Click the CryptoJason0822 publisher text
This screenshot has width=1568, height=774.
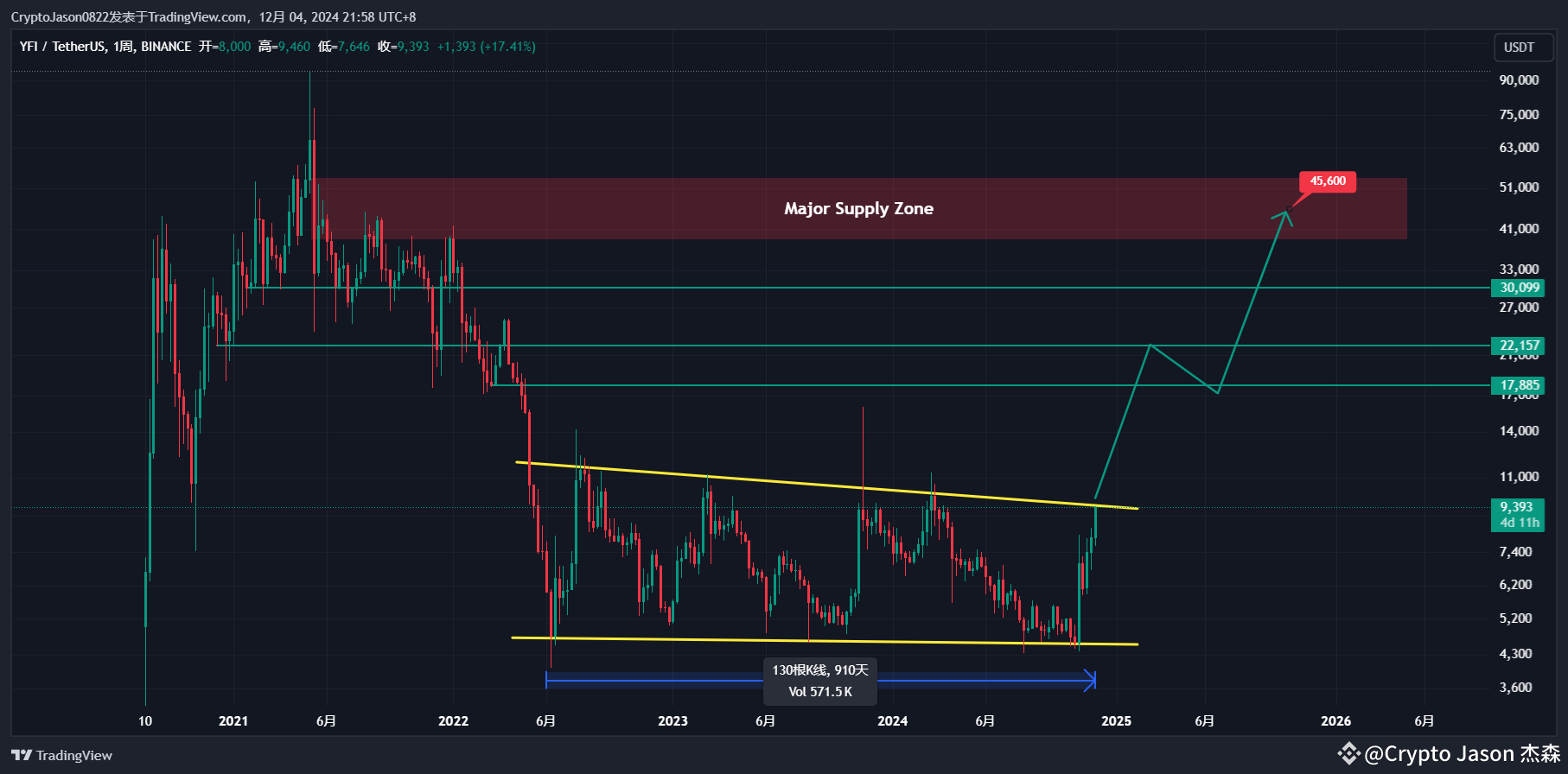pos(60,17)
